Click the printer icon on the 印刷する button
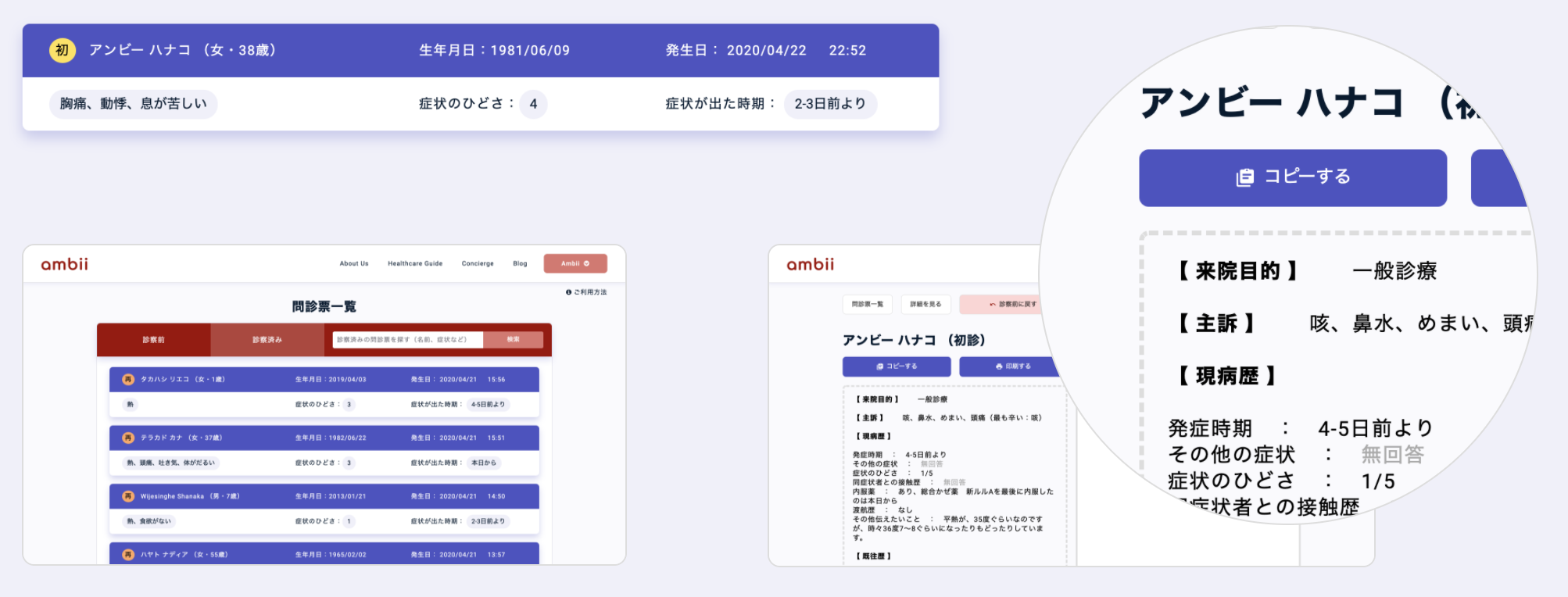The height and width of the screenshot is (597, 1568). click(x=999, y=366)
